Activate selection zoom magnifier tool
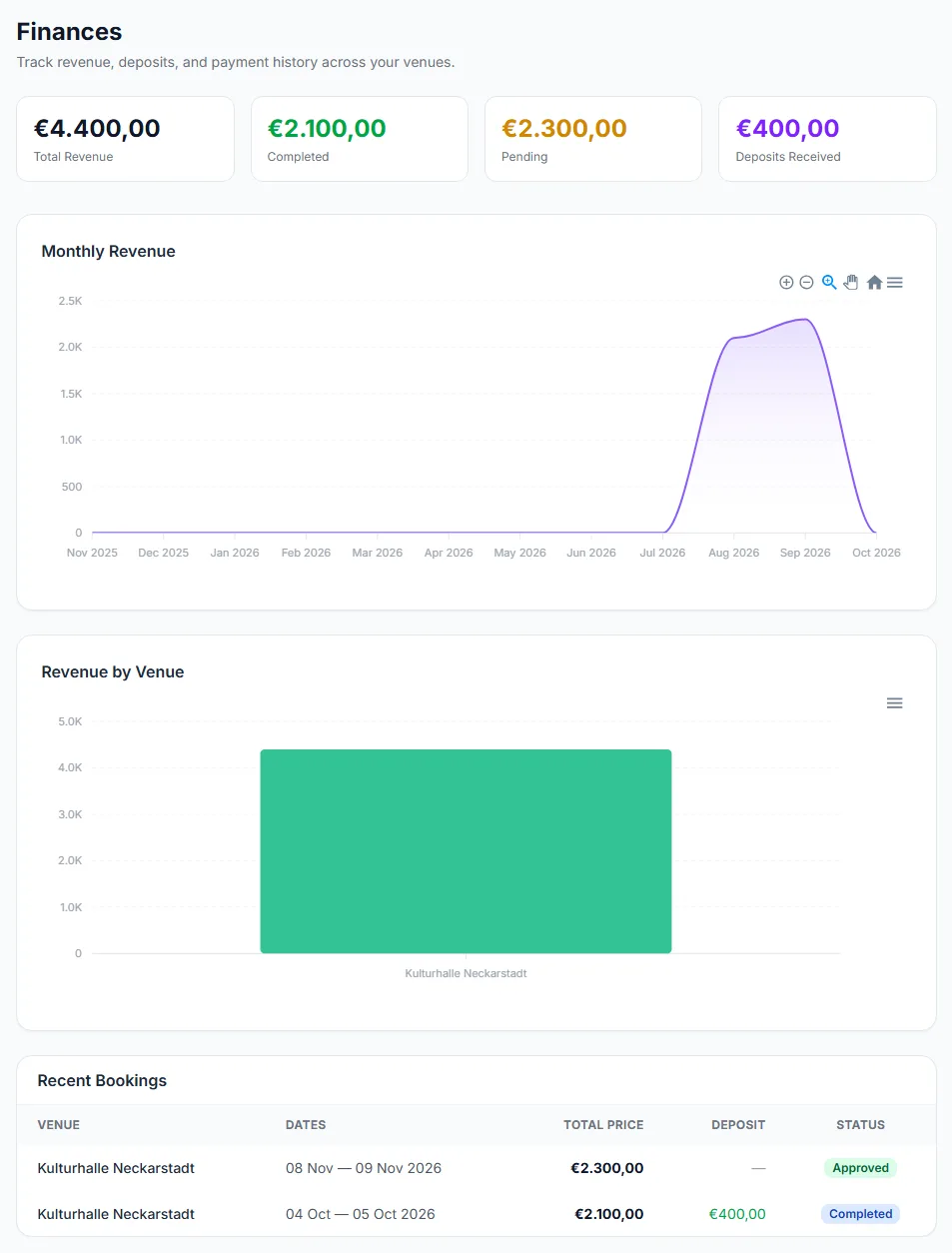 click(829, 283)
